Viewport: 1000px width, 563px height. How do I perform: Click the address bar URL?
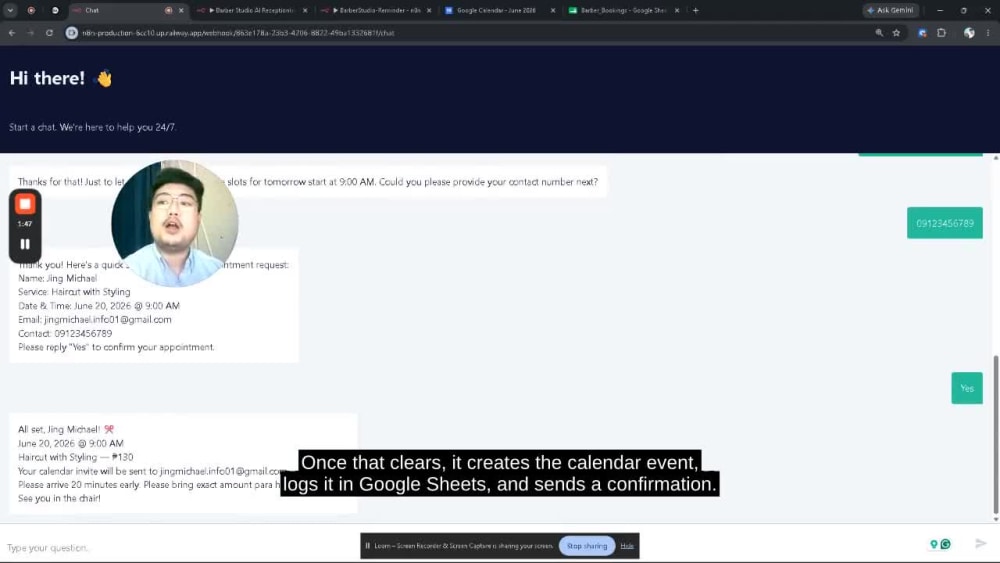click(x=238, y=33)
